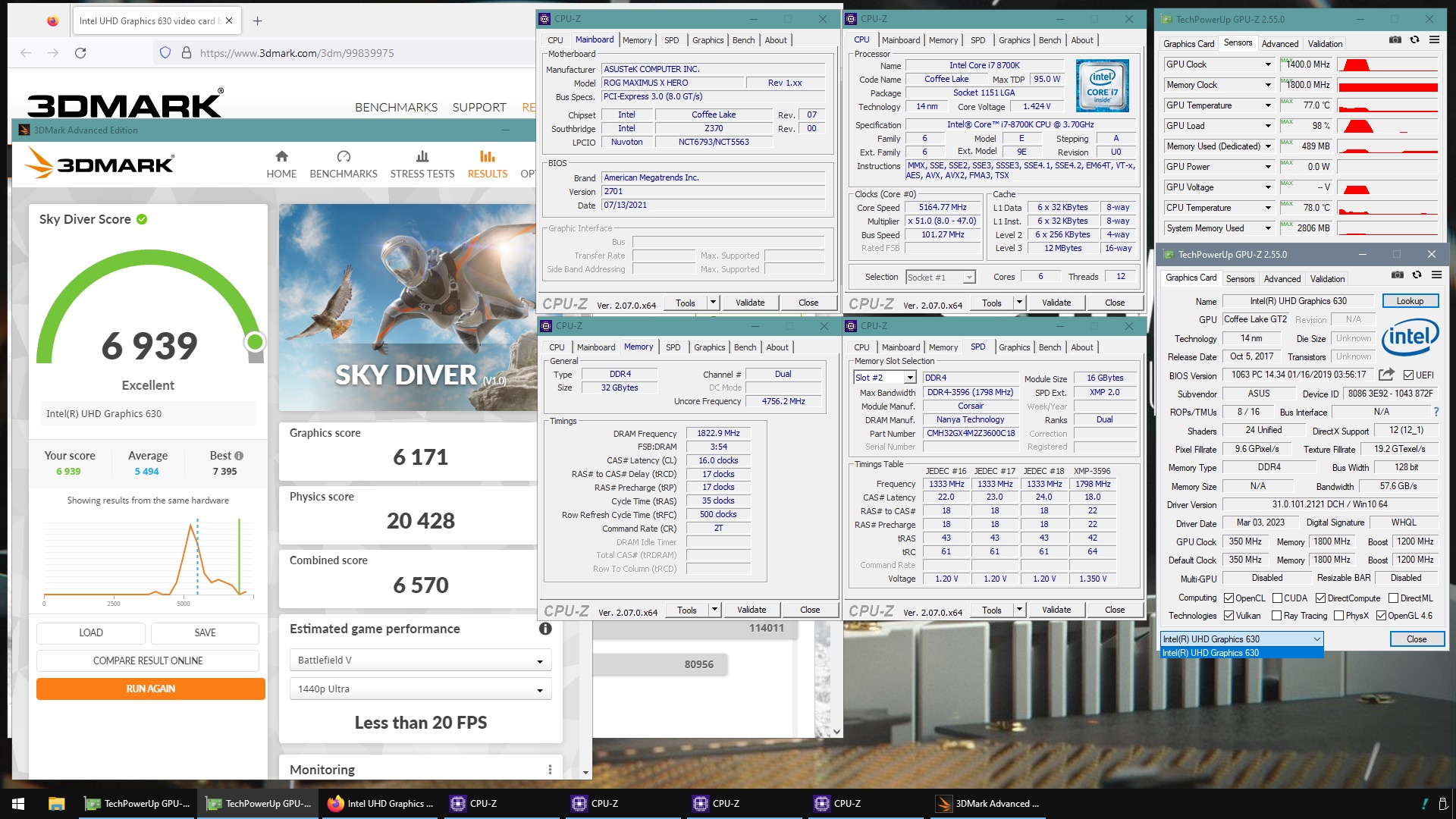The height and width of the screenshot is (819, 1456).
Task: Refresh the GPU-Z Sensors window readings
Action: coord(1414,40)
